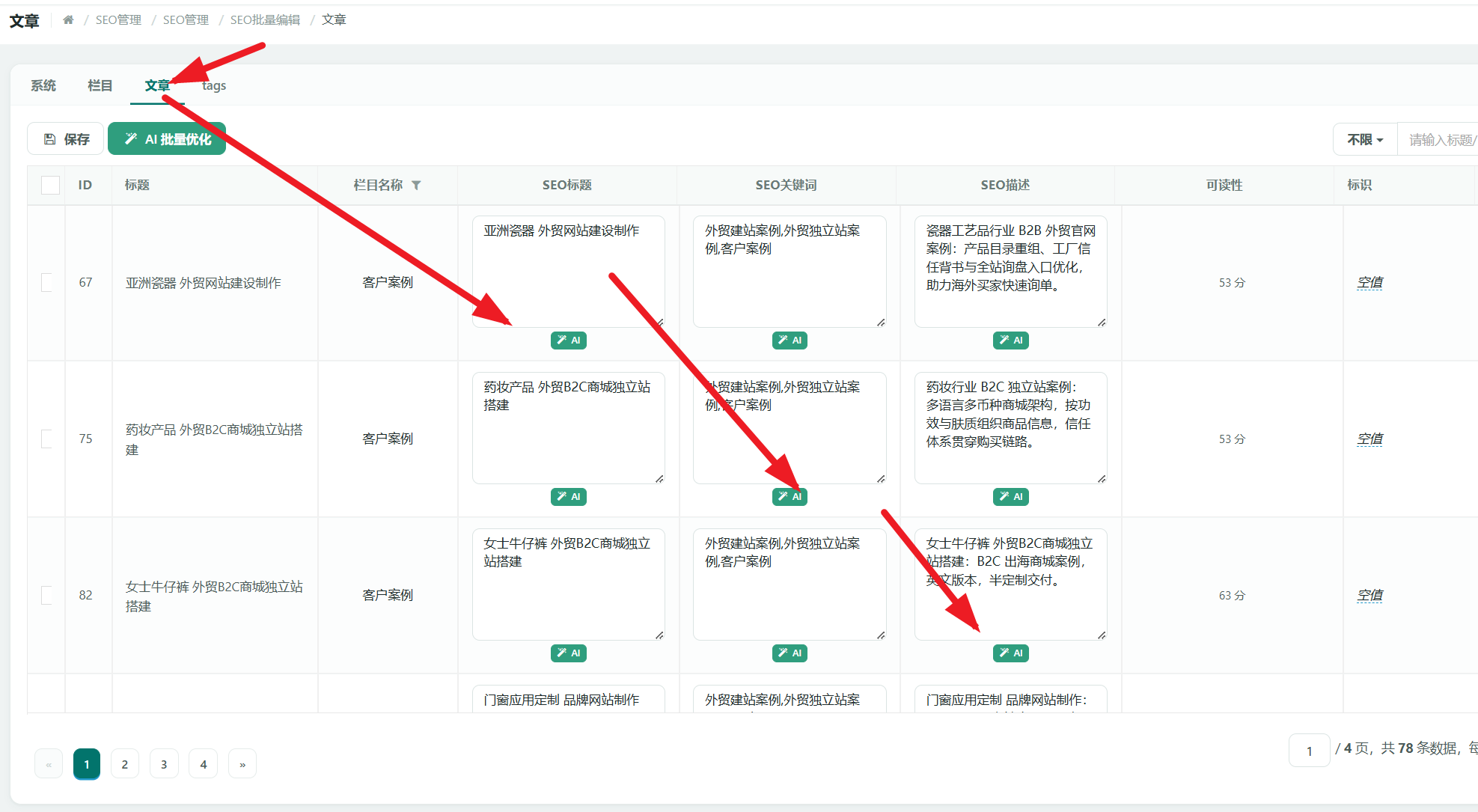Click AI button under SEO标题 for row 82
The height and width of the screenshot is (812, 1478).
tap(568, 653)
